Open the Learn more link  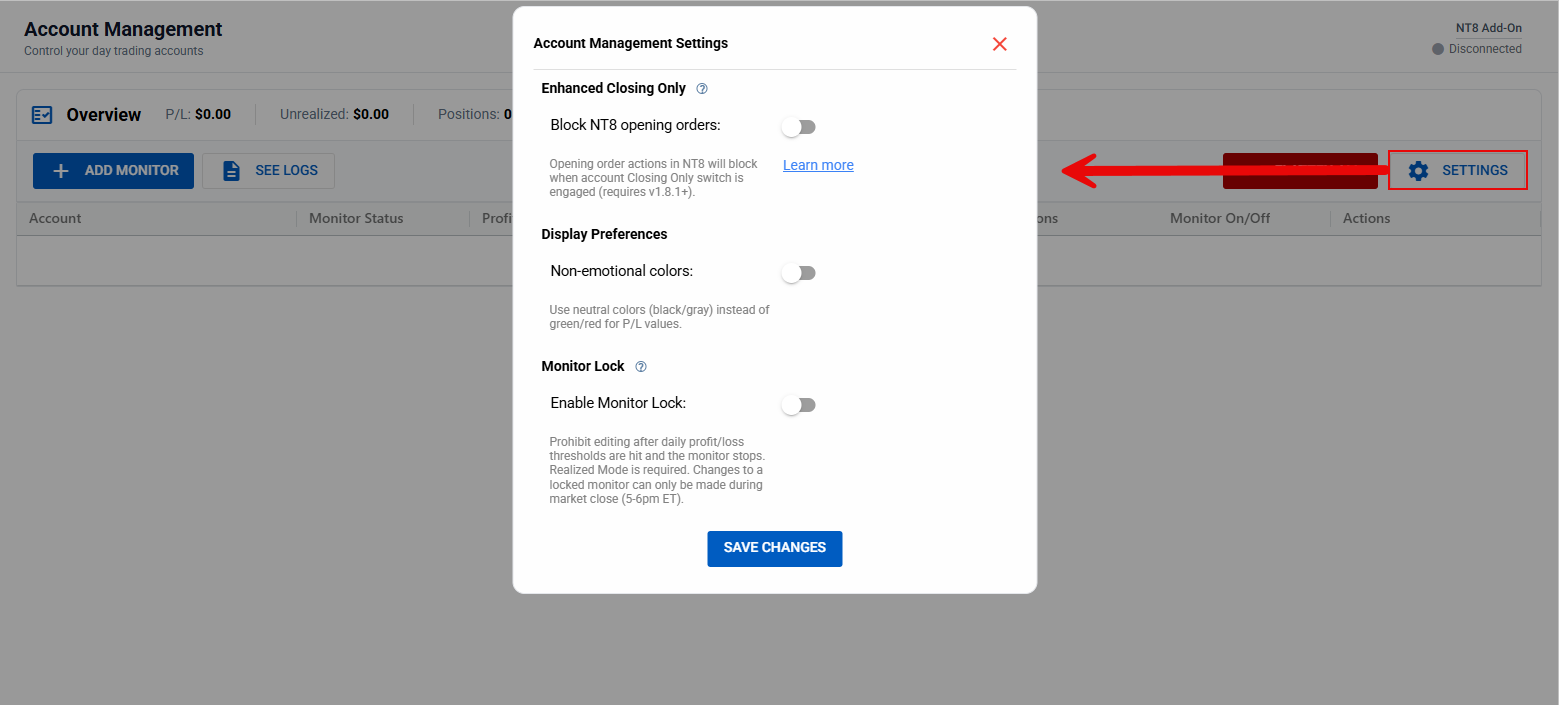[818, 165]
